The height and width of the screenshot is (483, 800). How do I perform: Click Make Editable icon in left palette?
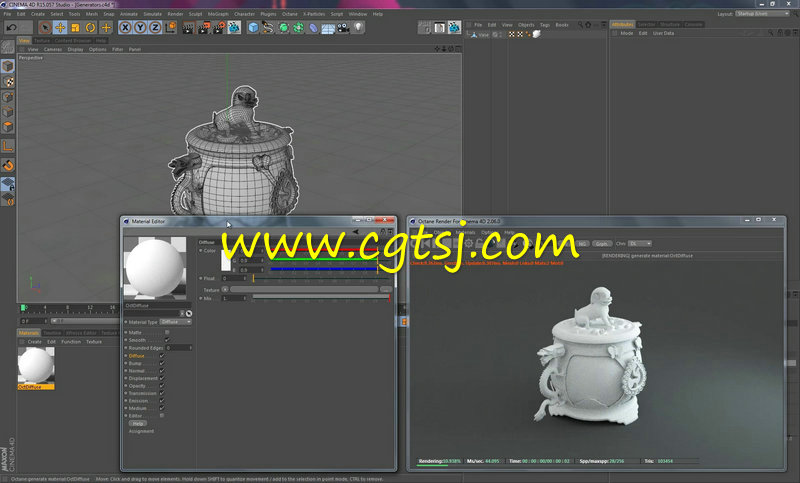point(8,47)
